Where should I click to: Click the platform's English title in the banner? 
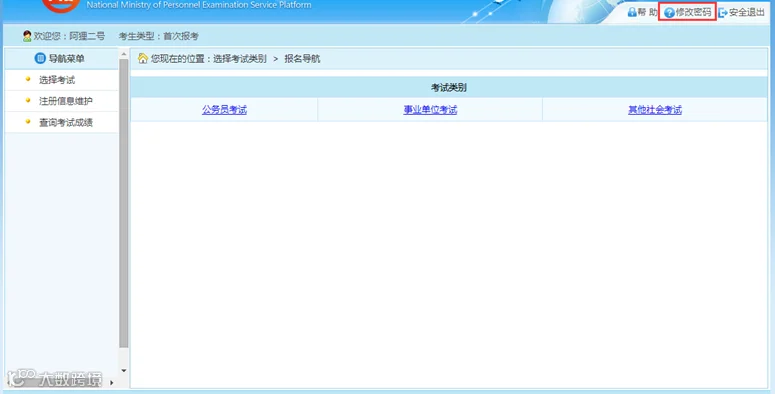[x=199, y=5]
